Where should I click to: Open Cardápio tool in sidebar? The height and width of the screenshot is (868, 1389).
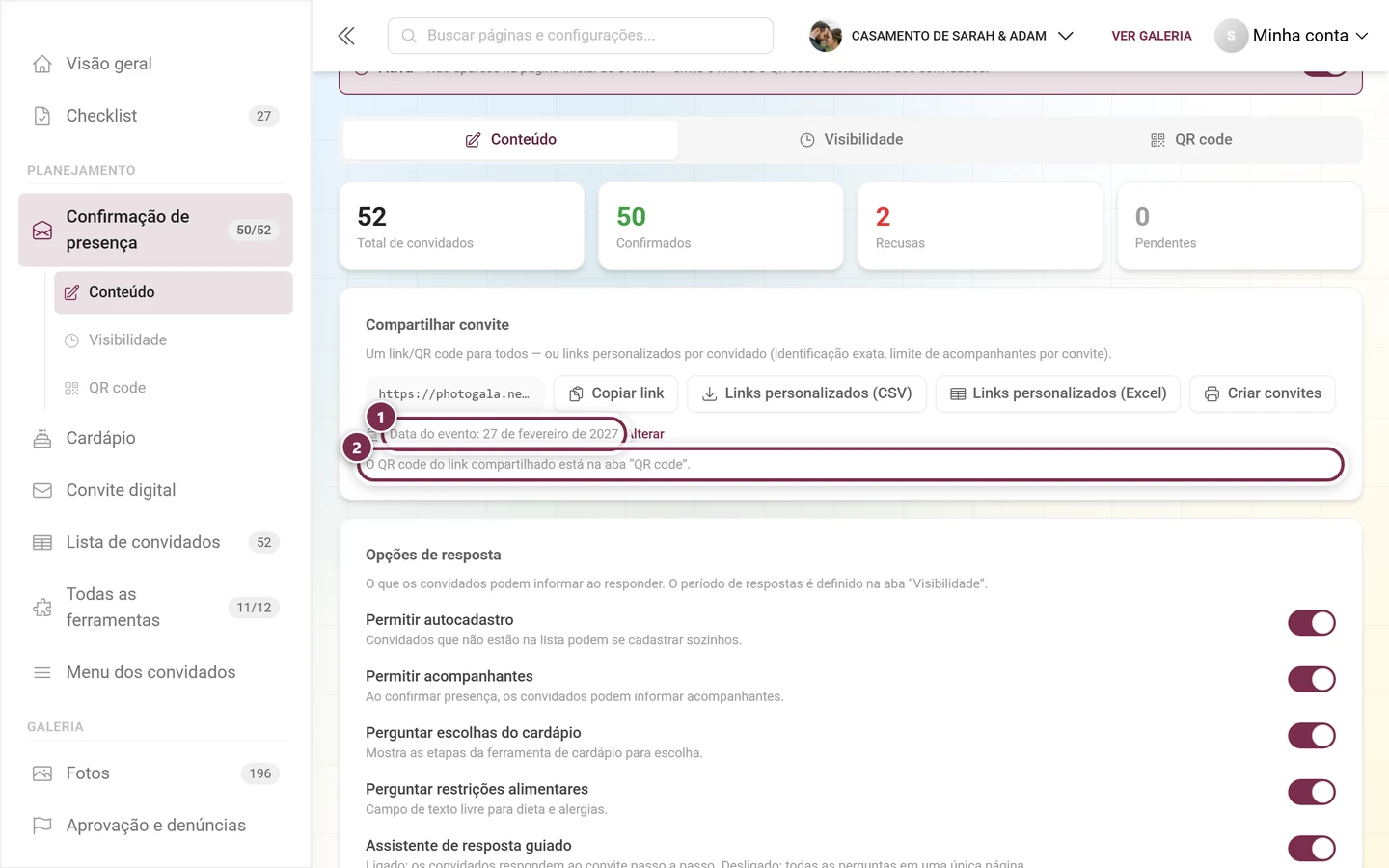click(x=155, y=438)
